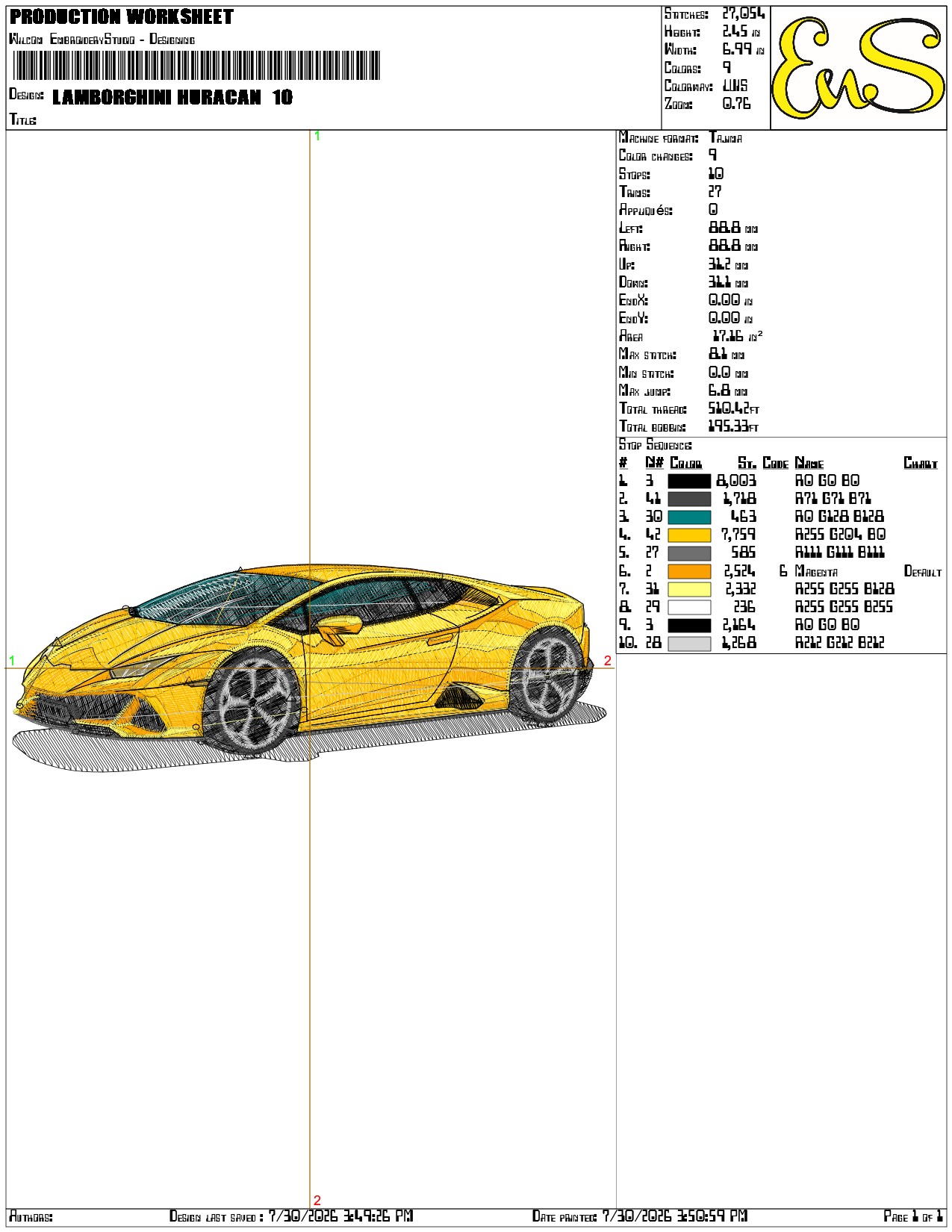This screenshot has height=1232, width=952.
Task: Click the color name R255 G204 B0
Action: [x=840, y=535]
